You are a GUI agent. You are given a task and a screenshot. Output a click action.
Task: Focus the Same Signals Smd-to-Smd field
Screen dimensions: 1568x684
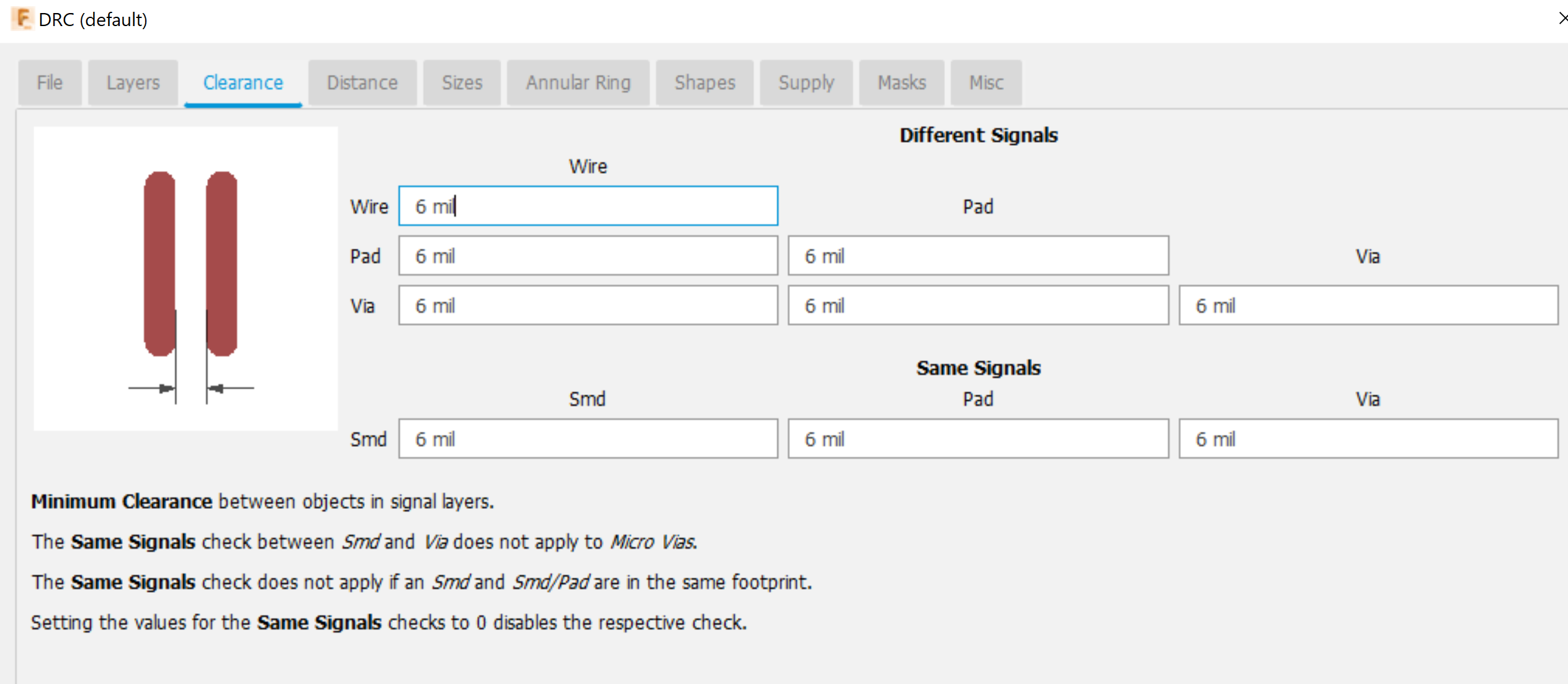(588, 439)
